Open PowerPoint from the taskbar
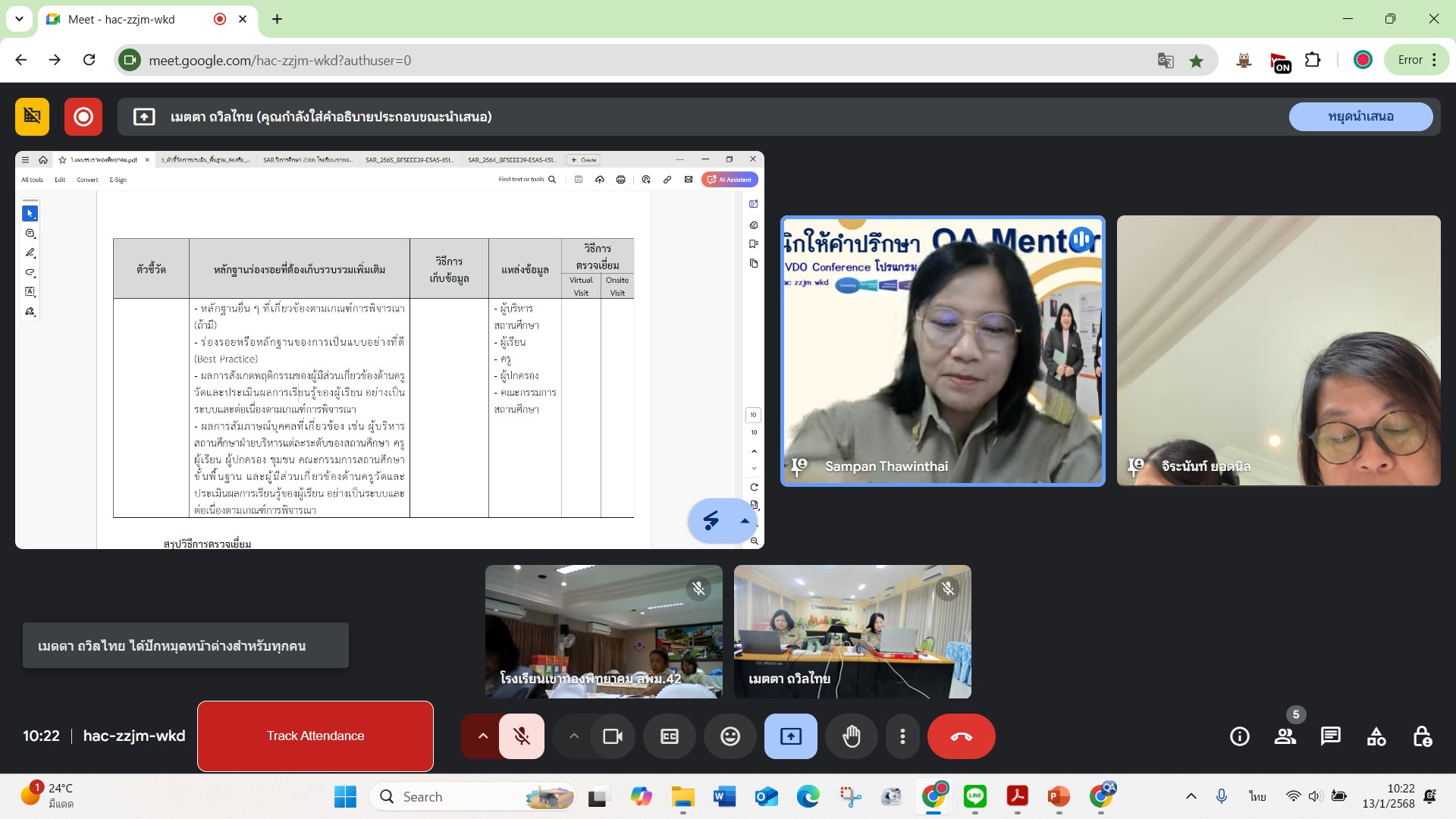This screenshot has width=1456, height=819. pyautogui.click(x=1059, y=796)
